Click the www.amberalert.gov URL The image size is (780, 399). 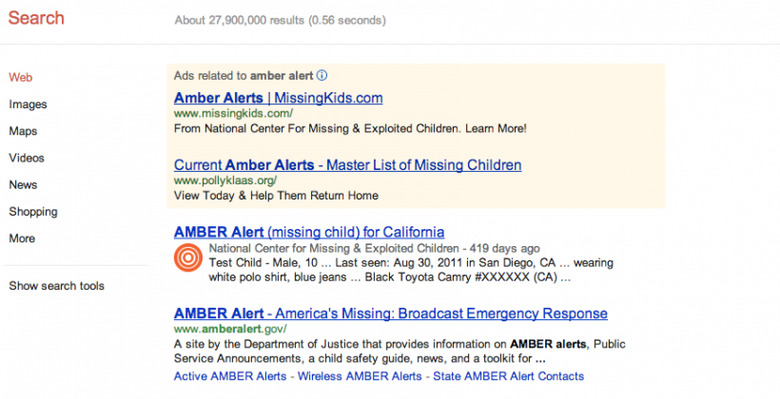230,329
